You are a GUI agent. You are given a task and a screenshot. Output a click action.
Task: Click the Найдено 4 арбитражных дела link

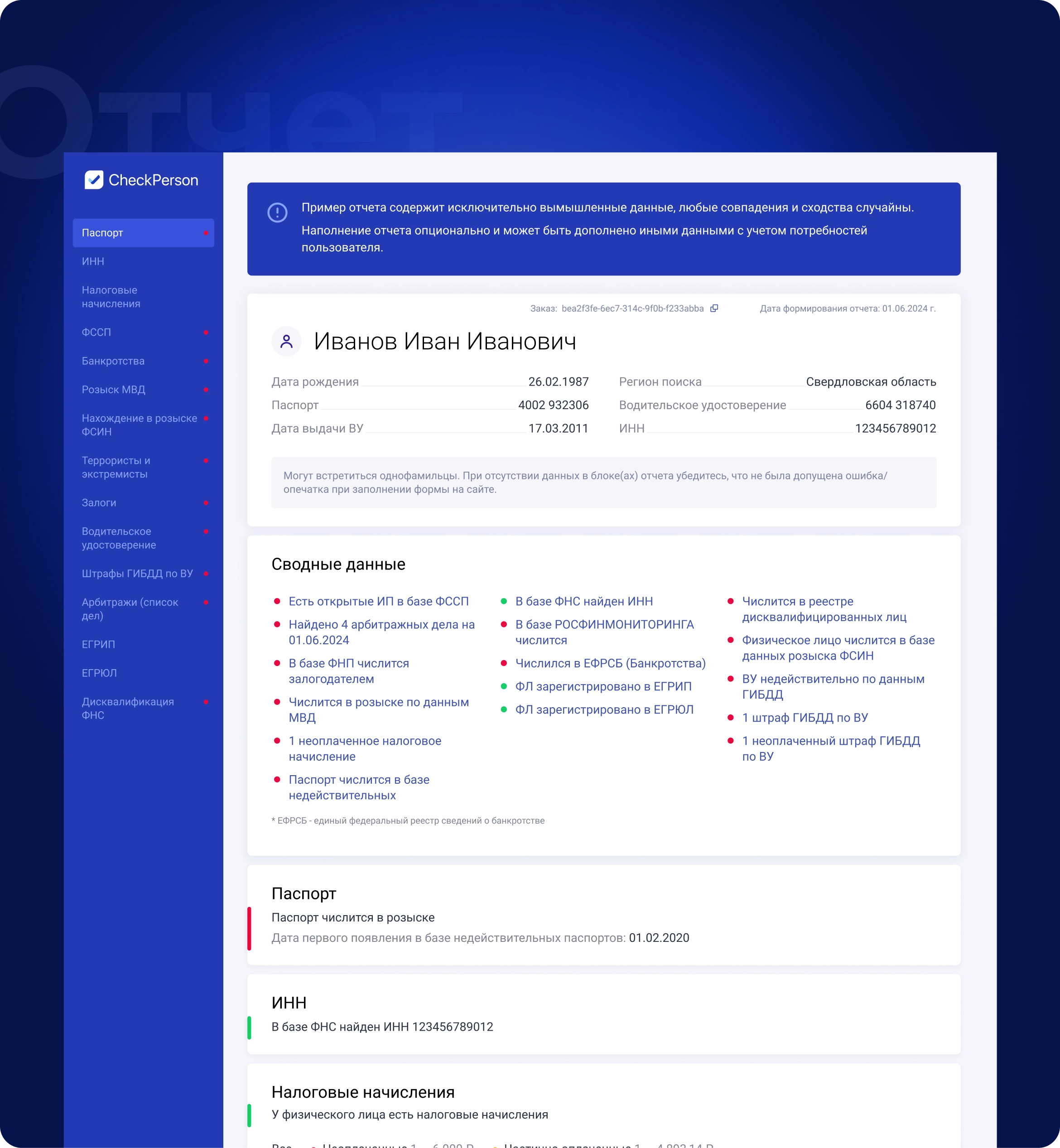pyautogui.click(x=381, y=632)
